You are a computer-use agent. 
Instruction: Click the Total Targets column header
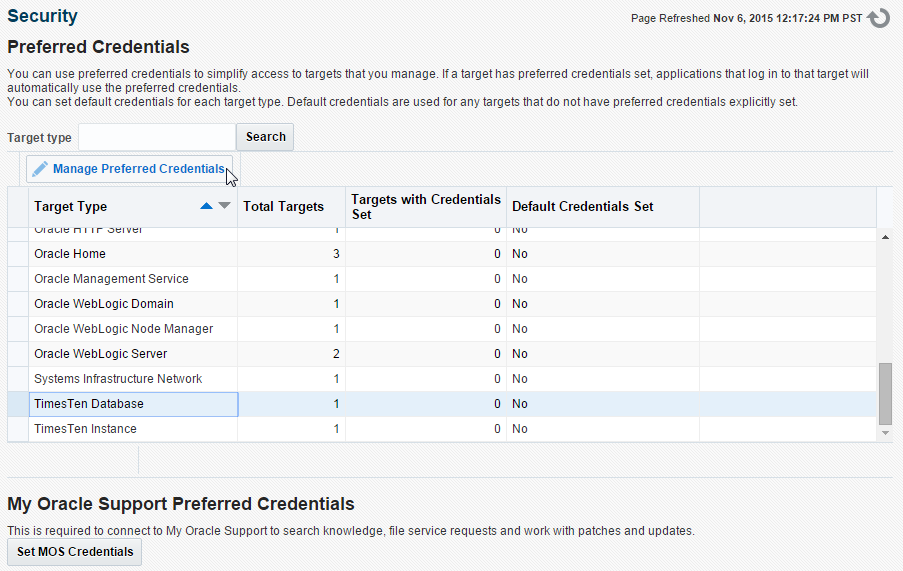284,207
